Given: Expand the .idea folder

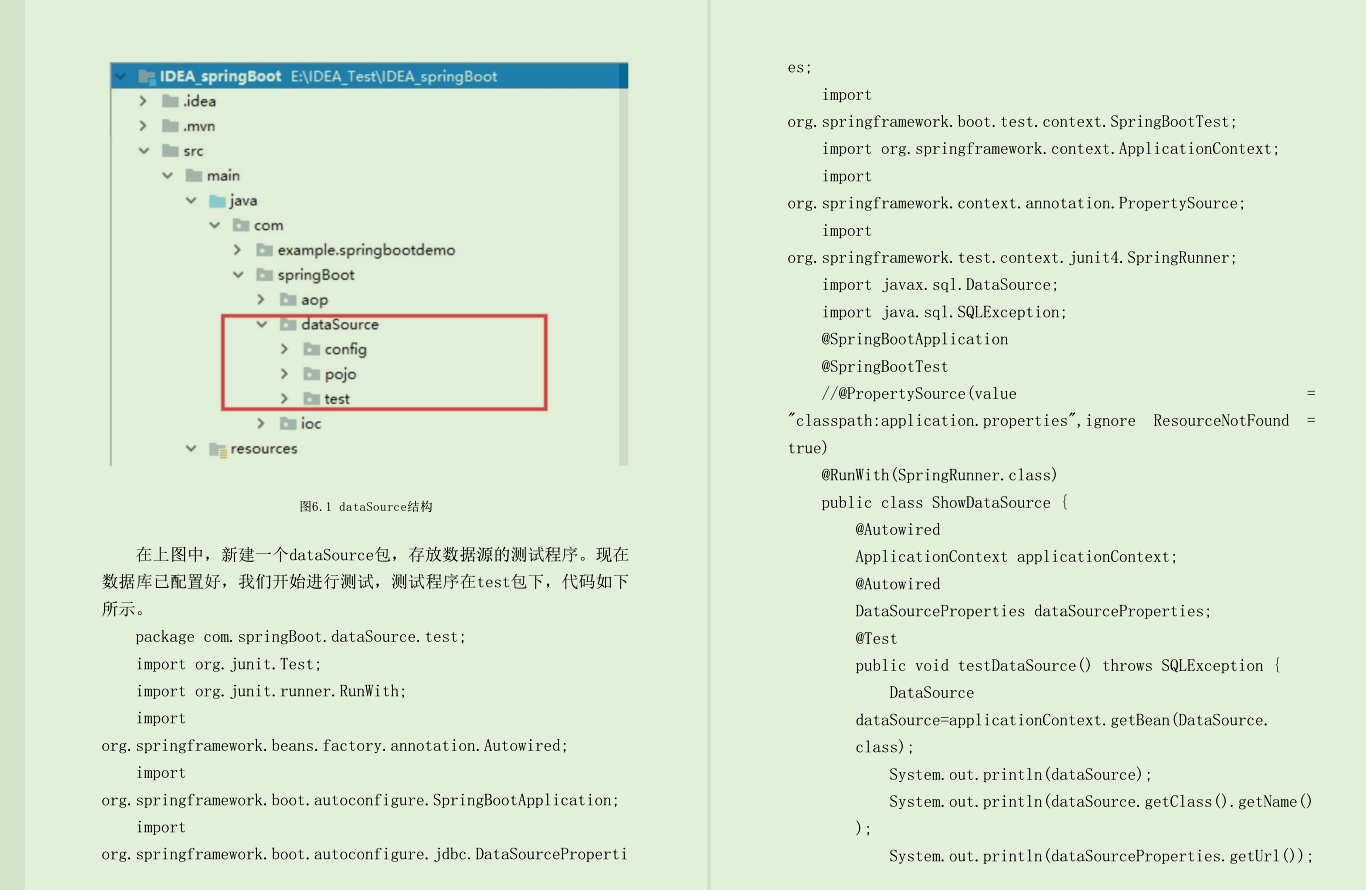Looking at the screenshot, I should point(144,100).
